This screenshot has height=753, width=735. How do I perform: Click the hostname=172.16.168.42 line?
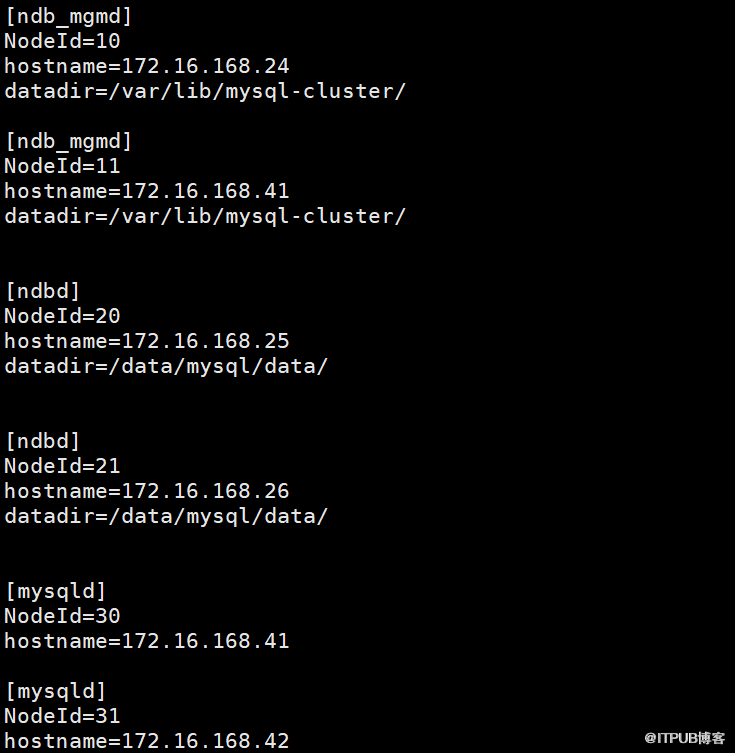(x=146, y=741)
